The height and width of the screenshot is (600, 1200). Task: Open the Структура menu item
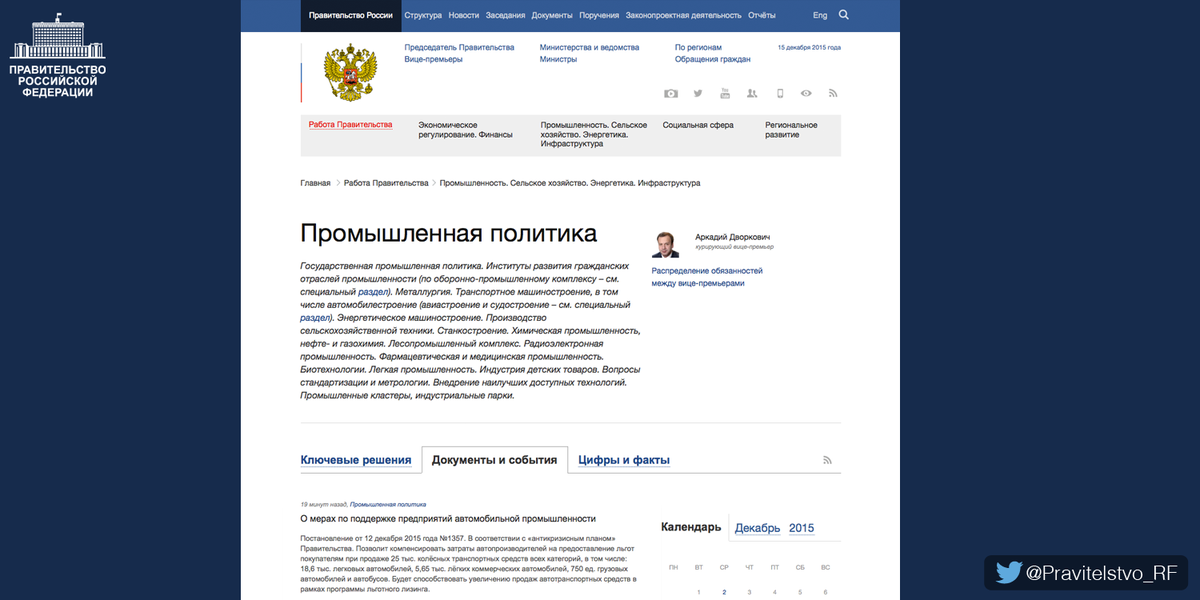pos(423,16)
